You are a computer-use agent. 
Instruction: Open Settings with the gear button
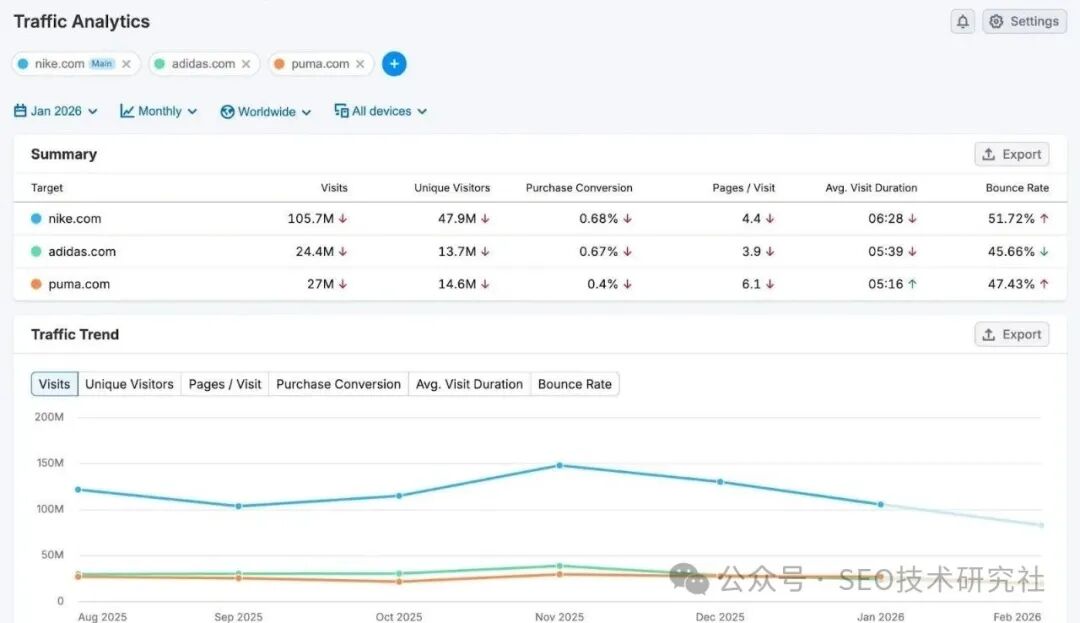point(1024,22)
